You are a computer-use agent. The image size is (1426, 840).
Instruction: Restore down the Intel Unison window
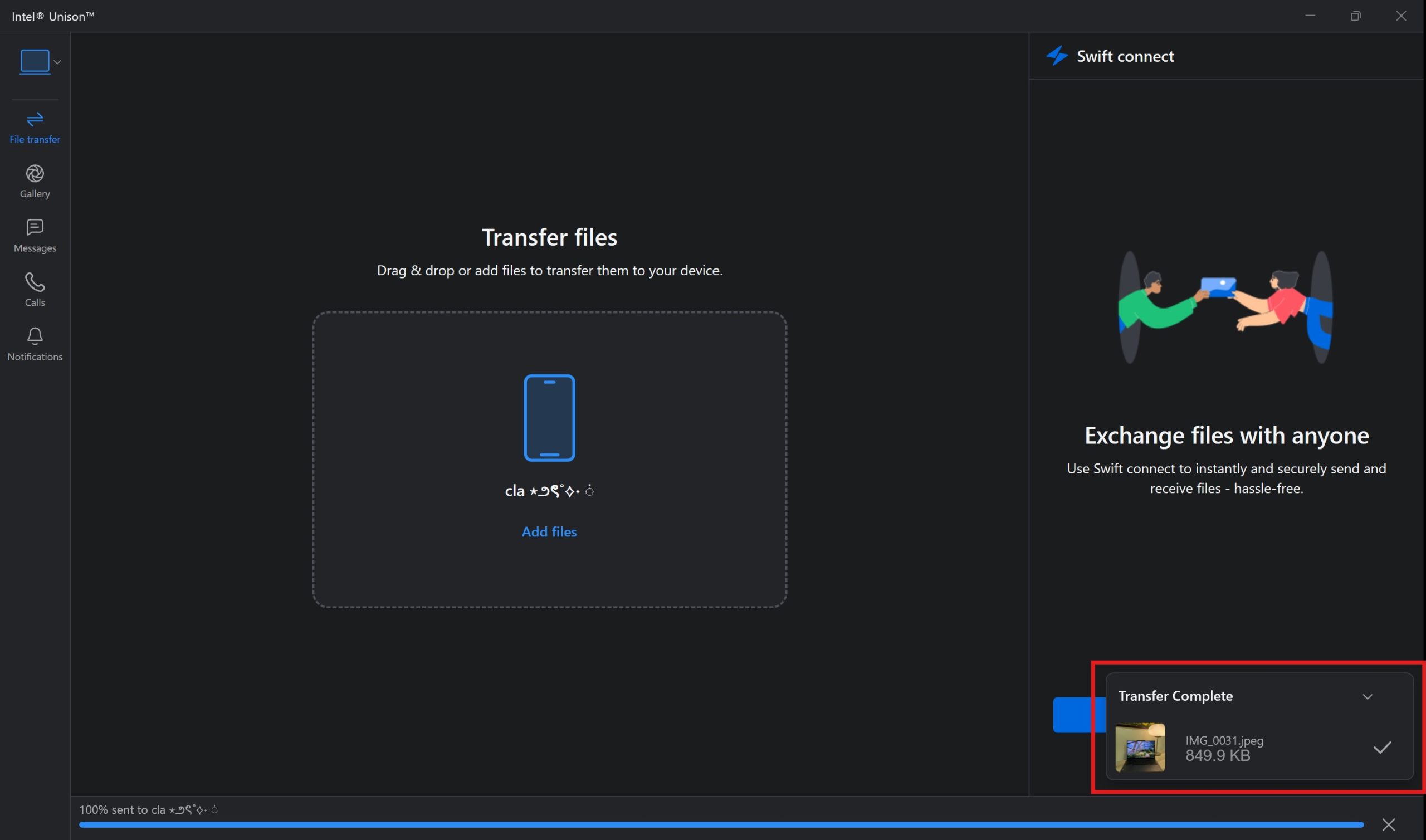click(x=1355, y=16)
